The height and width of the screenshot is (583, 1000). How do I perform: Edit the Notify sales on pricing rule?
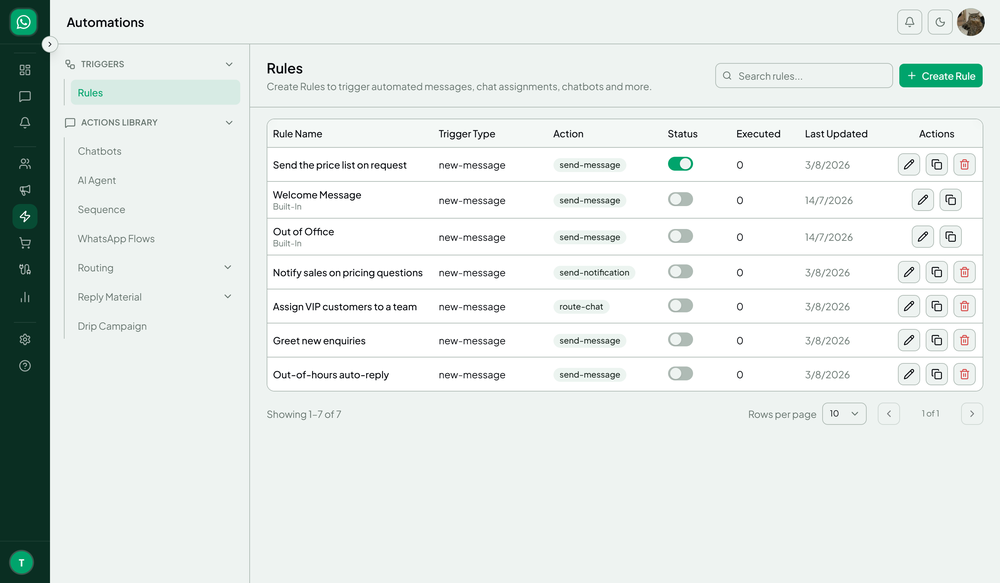pos(909,272)
